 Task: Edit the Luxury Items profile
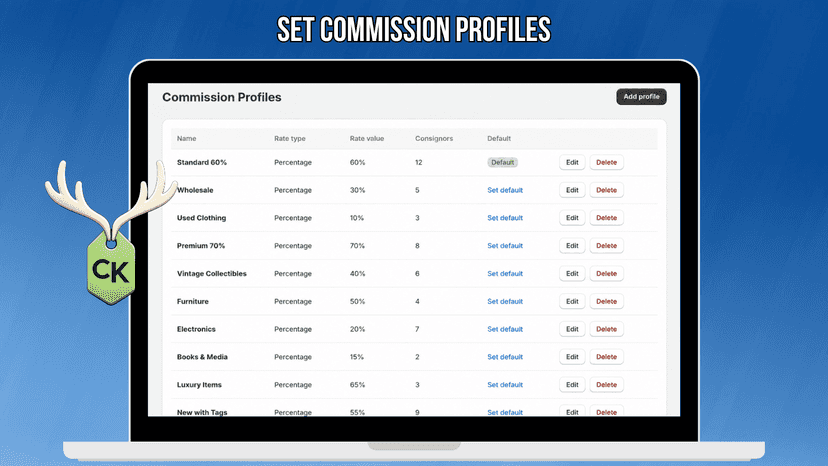tap(572, 385)
